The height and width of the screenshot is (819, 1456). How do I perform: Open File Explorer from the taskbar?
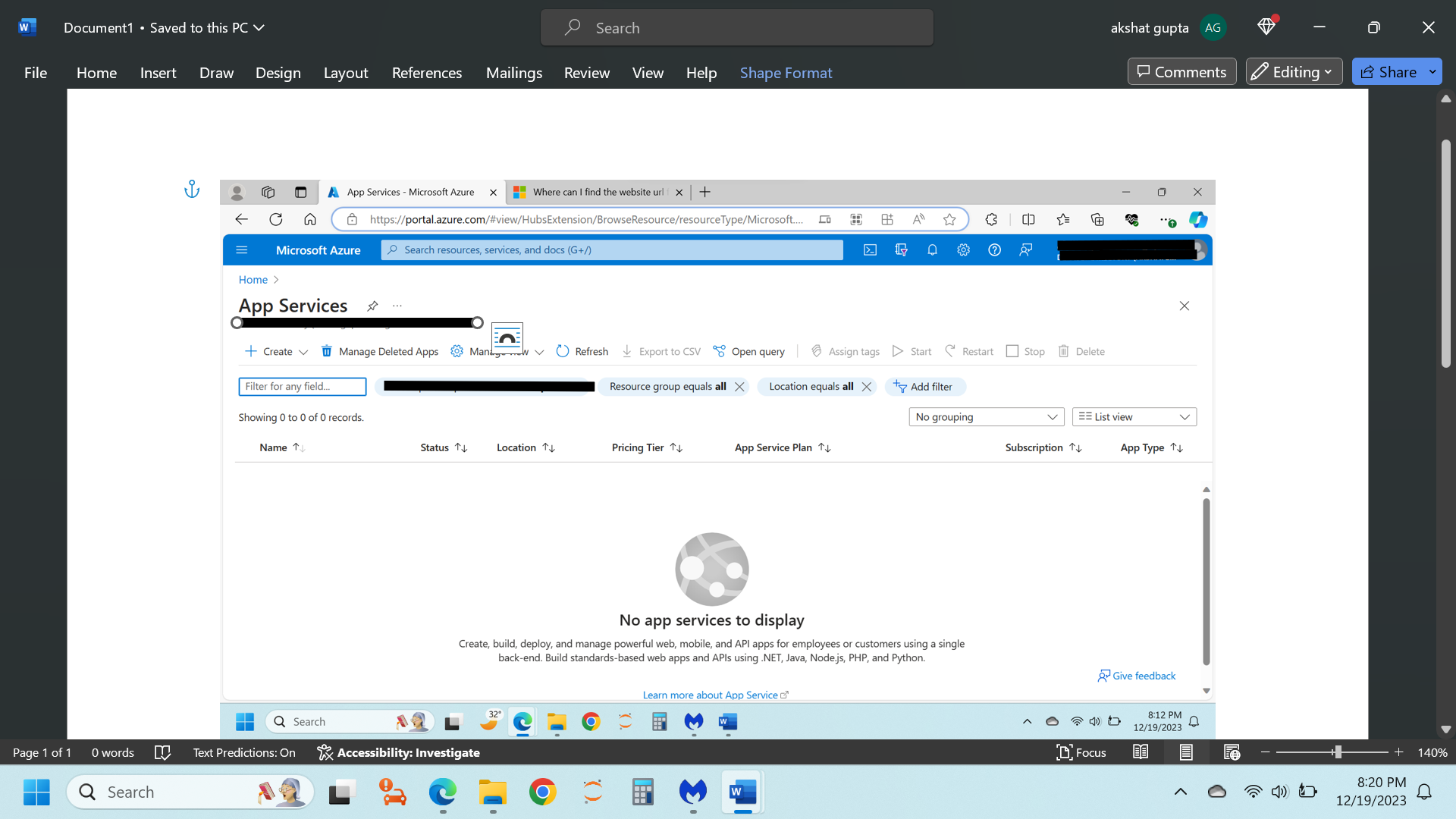point(493,792)
